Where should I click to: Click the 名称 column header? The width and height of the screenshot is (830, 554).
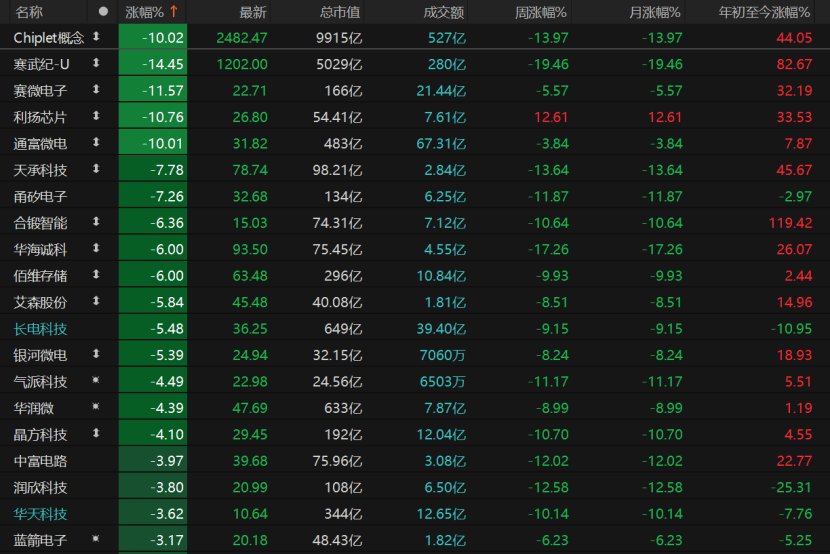(29, 12)
